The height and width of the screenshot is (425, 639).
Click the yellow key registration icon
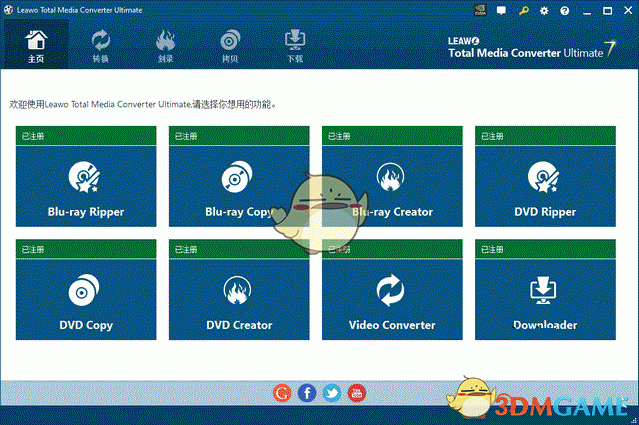tap(522, 9)
